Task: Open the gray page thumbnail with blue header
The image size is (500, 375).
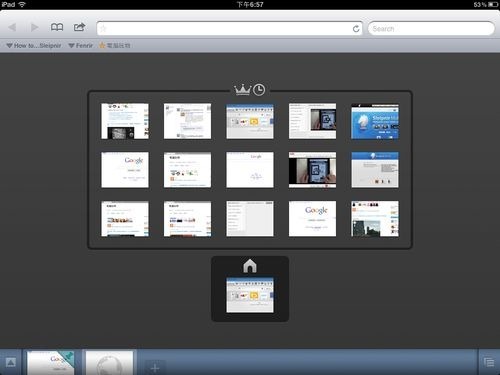Action: point(375,170)
